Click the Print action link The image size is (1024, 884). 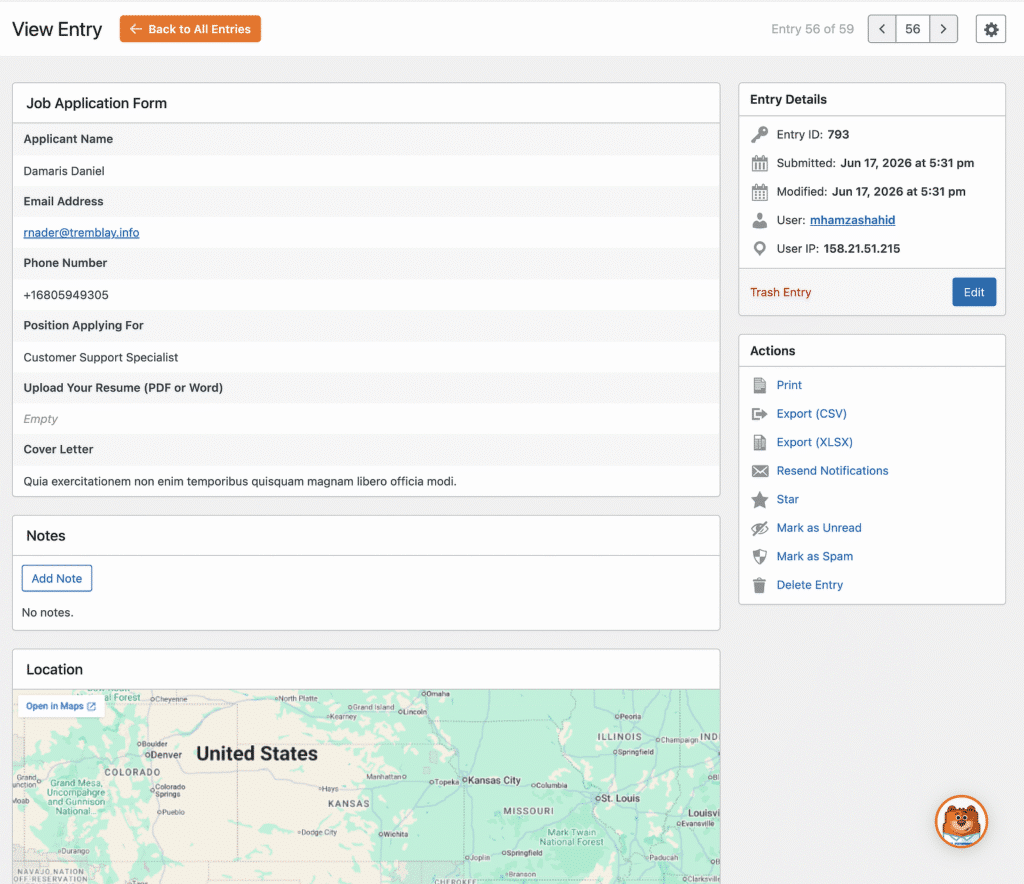point(789,385)
